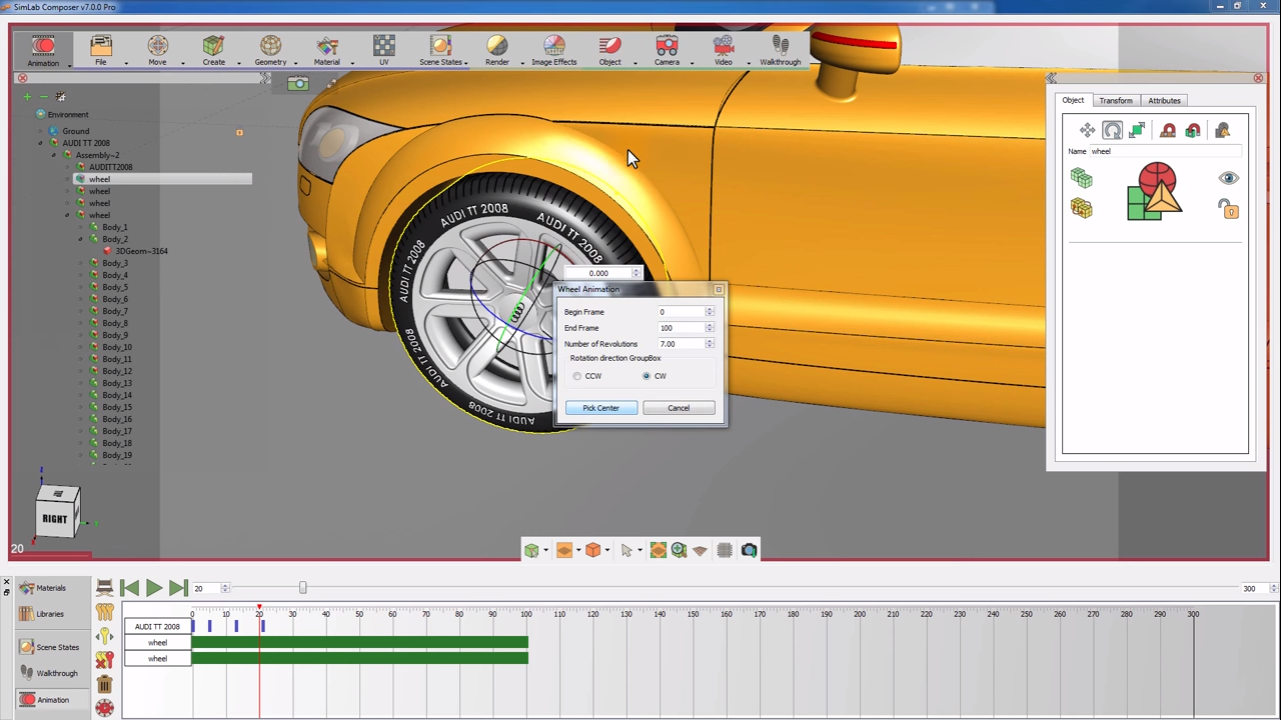Switch to the Transform tab
This screenshot has width=1281, height=720.
pyautogui.click(x=1116, y=101)
